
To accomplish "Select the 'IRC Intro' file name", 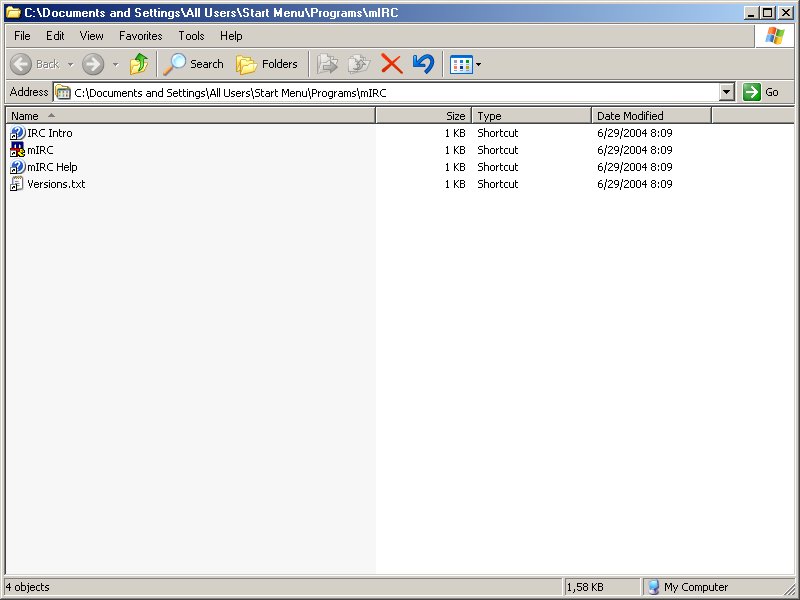I will (x=49, y=133).
